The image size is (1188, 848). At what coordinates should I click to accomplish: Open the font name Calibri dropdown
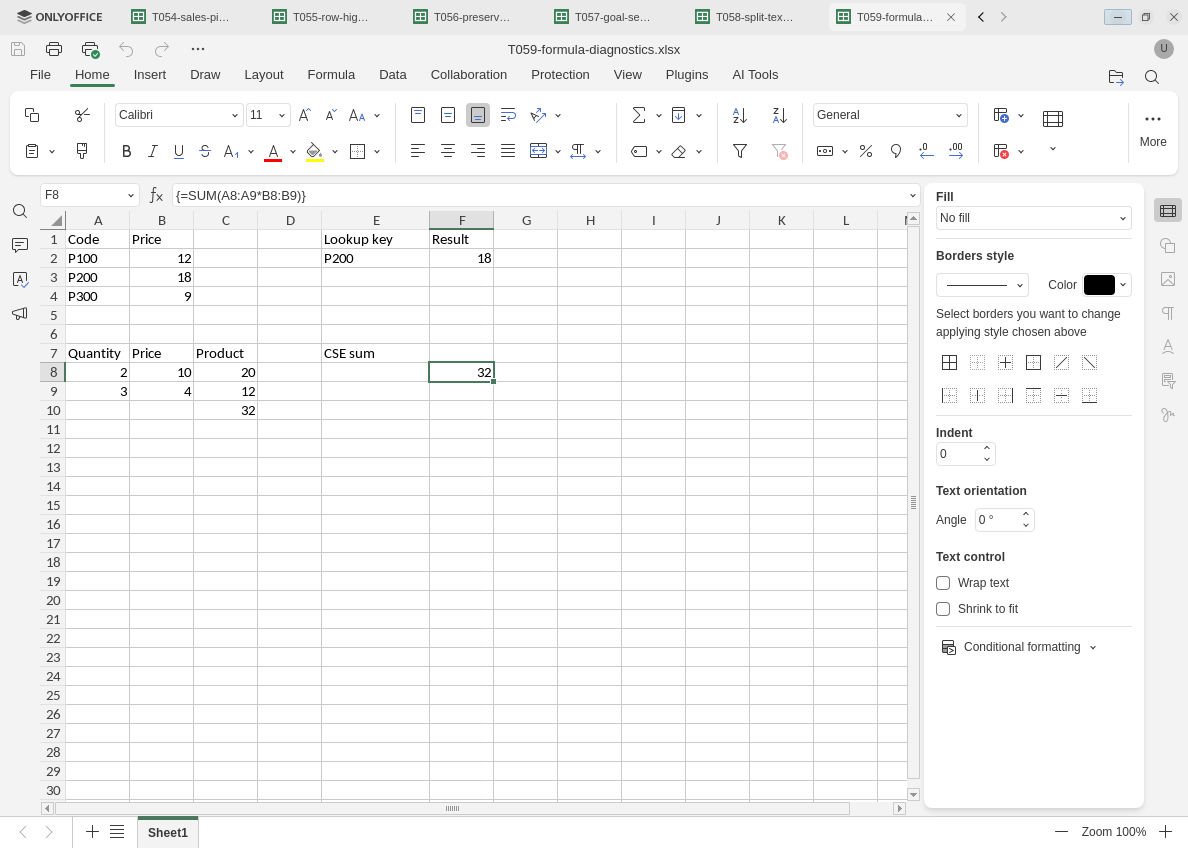[x=235, y=115]
